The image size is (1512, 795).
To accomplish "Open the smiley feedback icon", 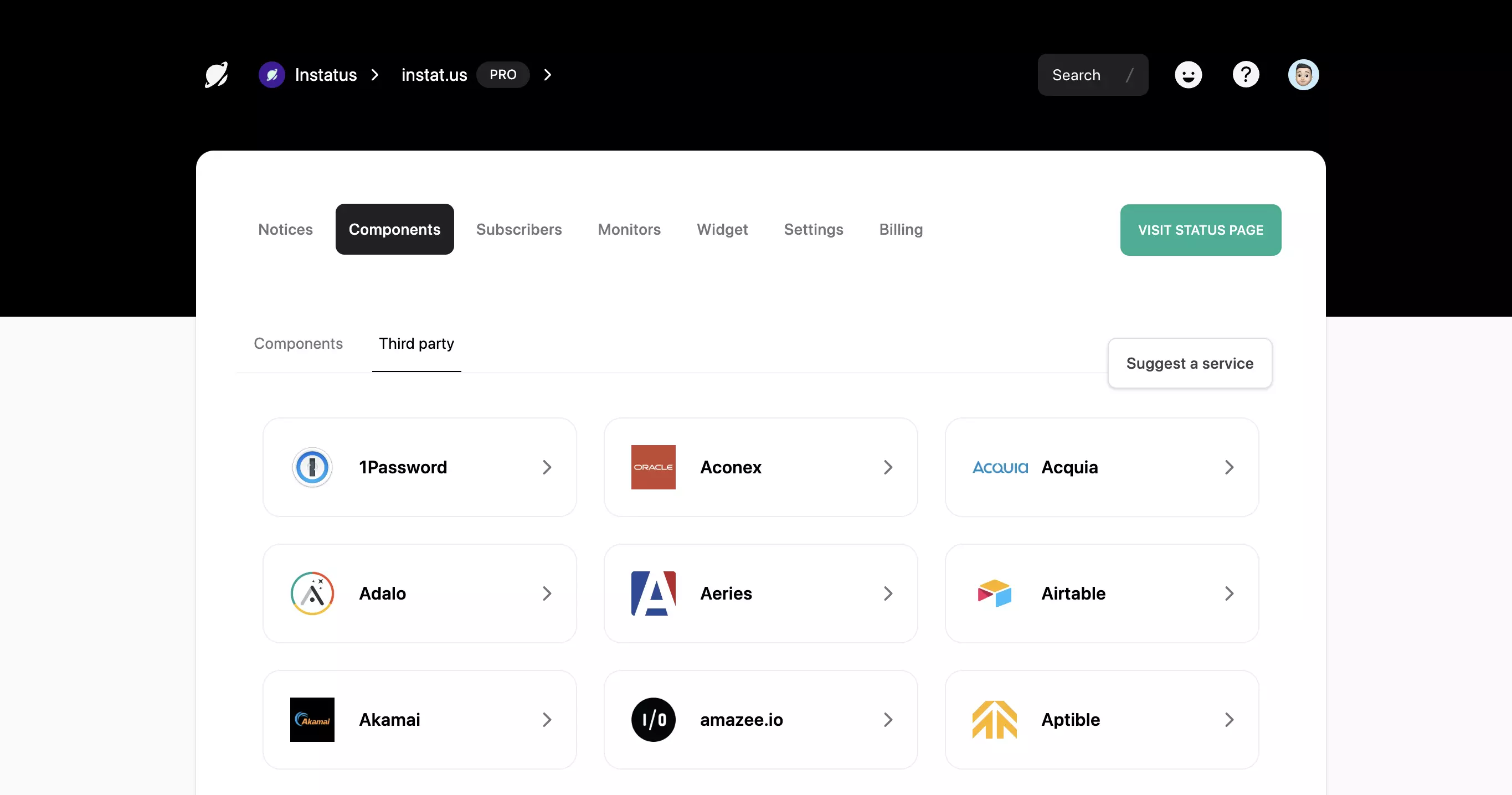I will click(1188, 75).
